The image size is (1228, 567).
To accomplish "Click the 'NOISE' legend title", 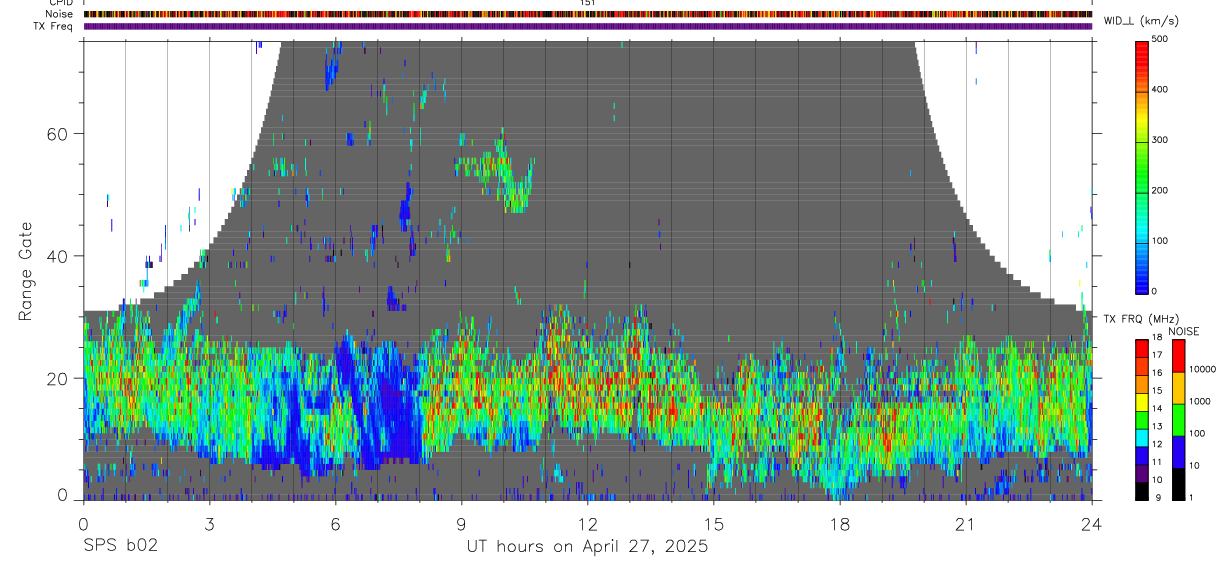I will (x=1183, y=332).
